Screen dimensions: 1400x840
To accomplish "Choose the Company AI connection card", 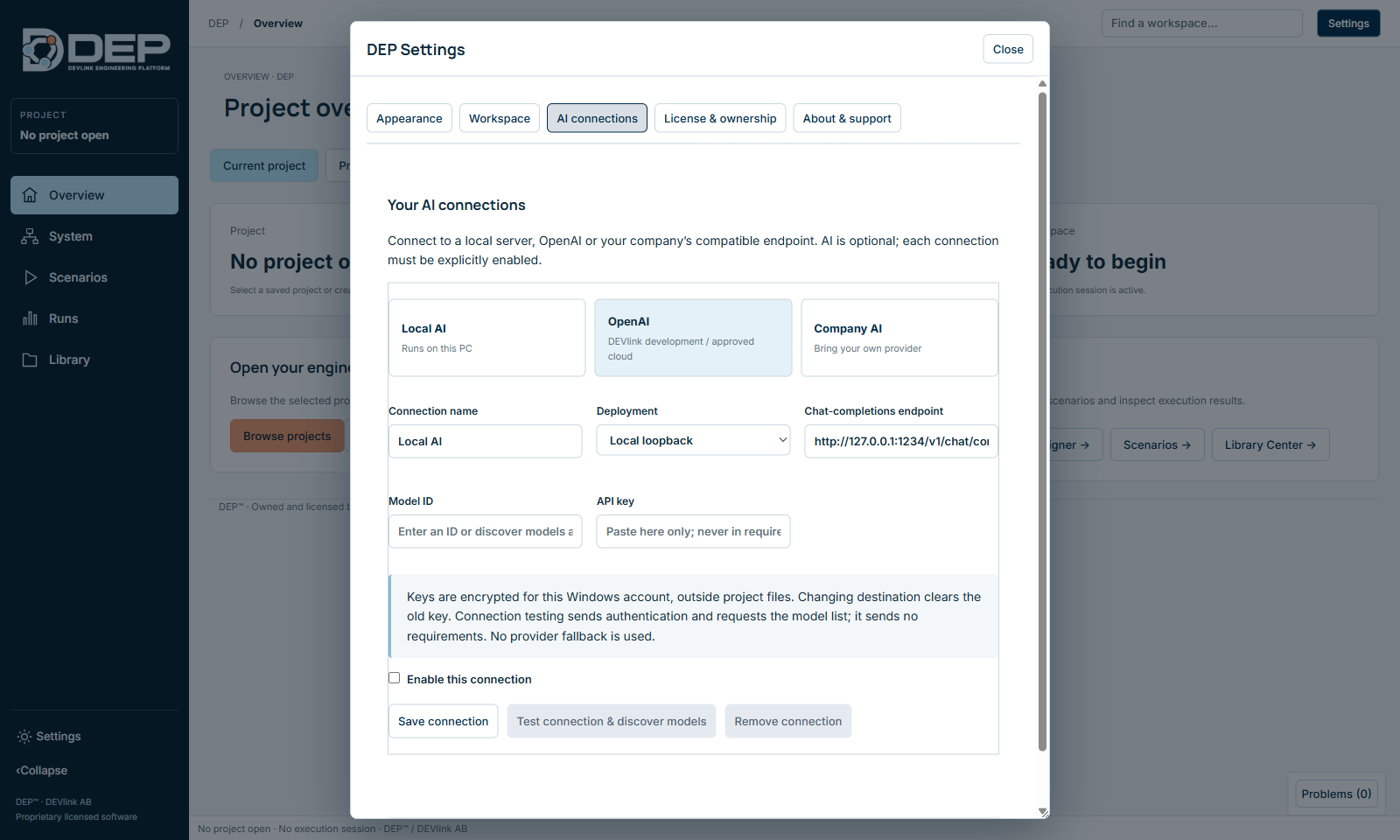I will pos(899,338).
